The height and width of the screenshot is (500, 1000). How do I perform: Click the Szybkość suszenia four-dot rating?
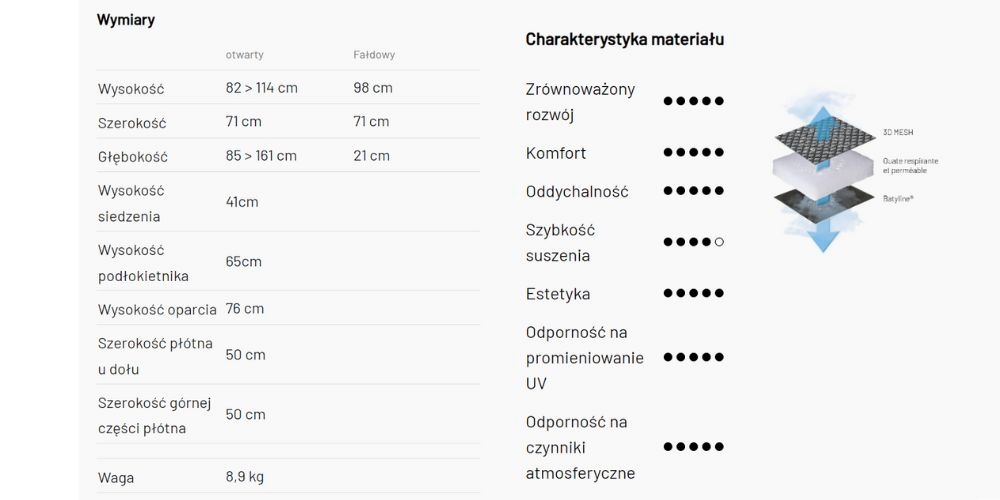pos(693,242)
